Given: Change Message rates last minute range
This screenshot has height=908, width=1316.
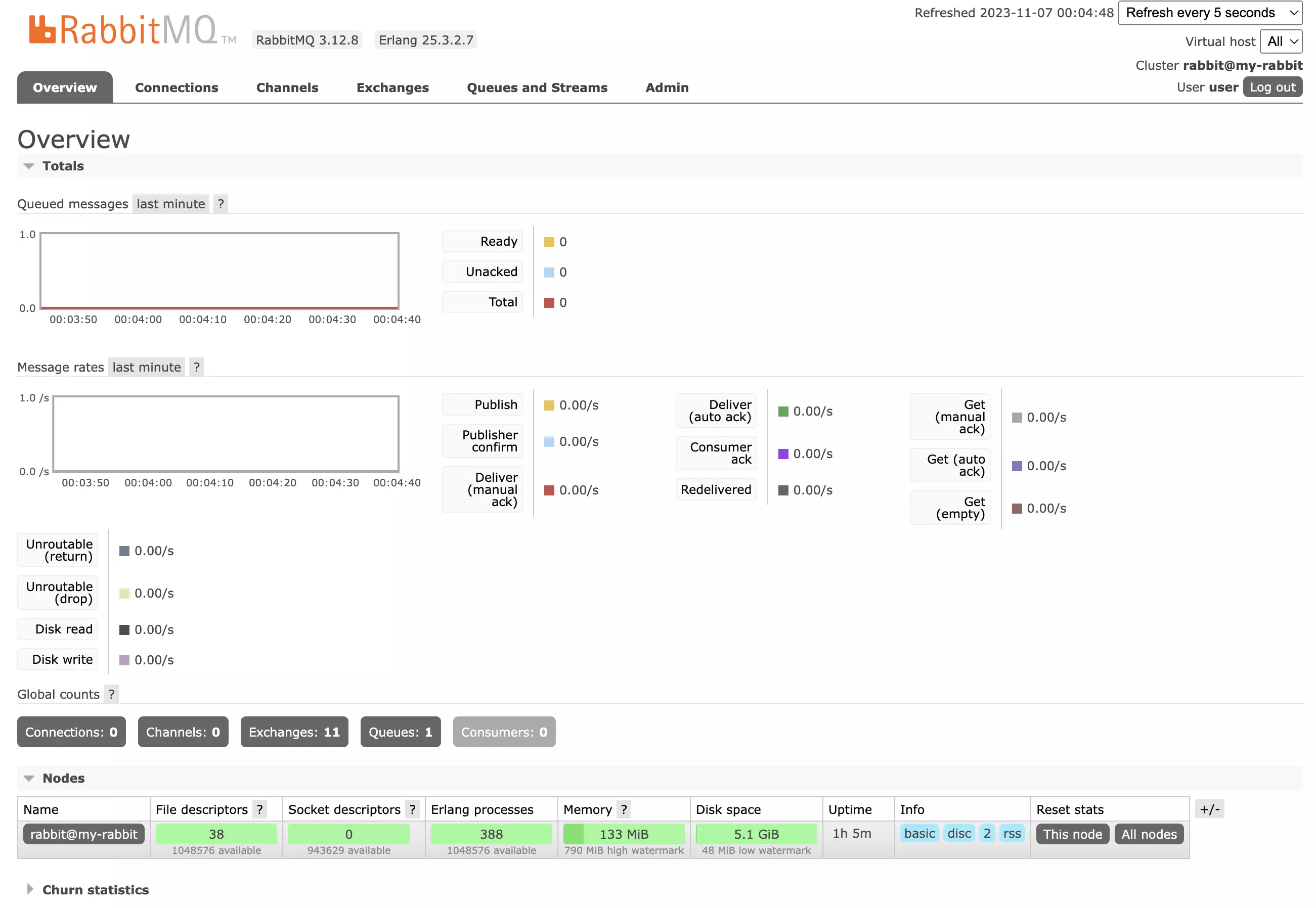Looking at the screenshot, I should pyautogui.click(x=146, y=367).
